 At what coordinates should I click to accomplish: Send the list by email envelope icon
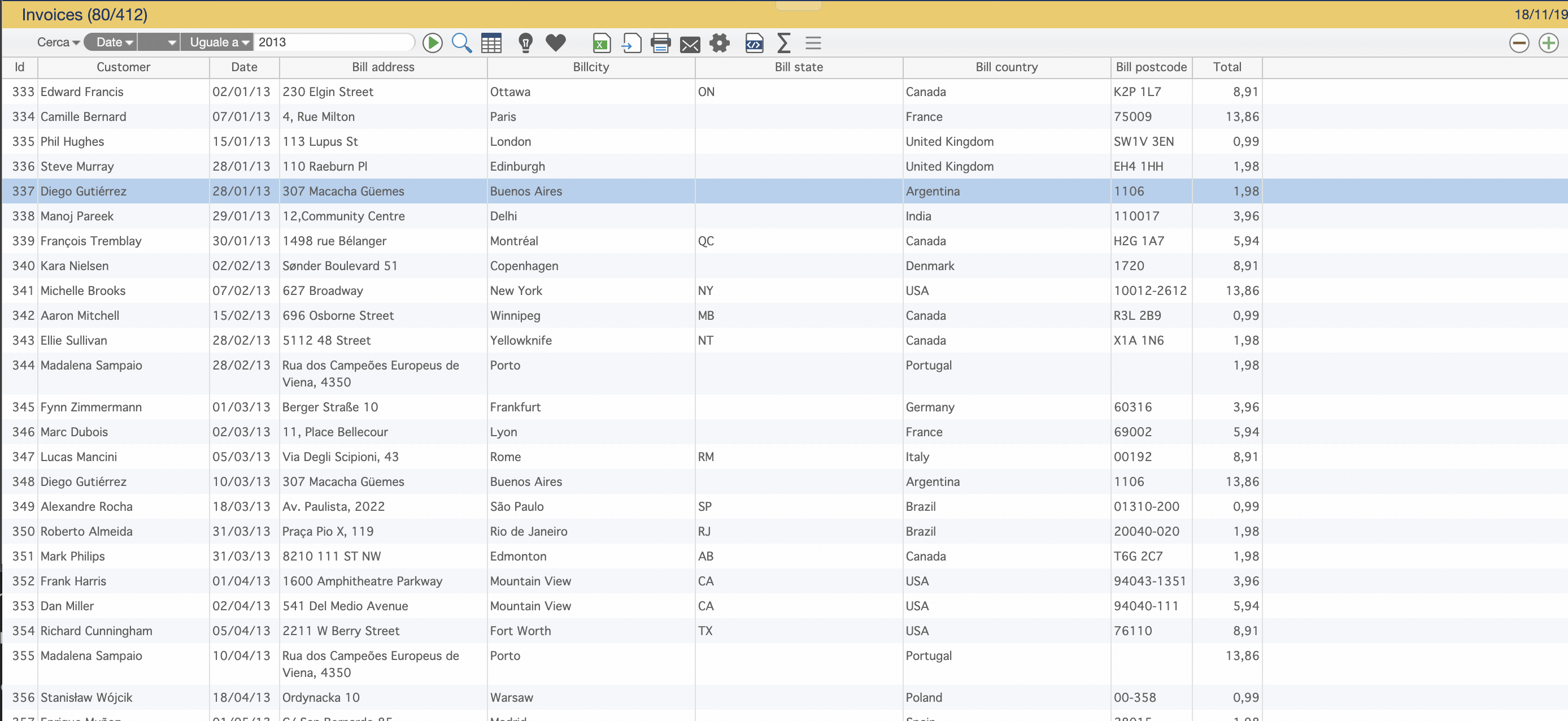click(690, 44)
